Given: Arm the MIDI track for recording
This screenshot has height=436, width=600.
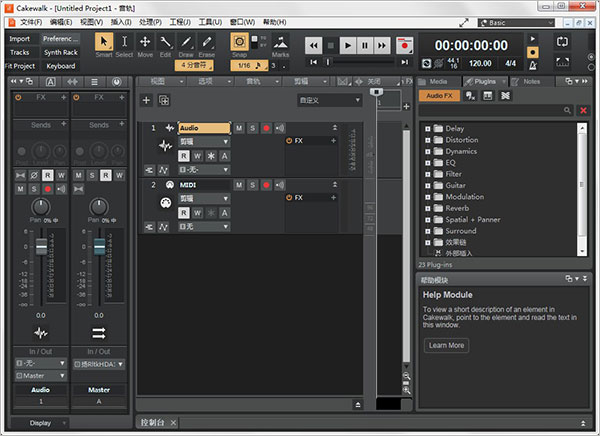Looking at the screenshot, I should point(266,185).
